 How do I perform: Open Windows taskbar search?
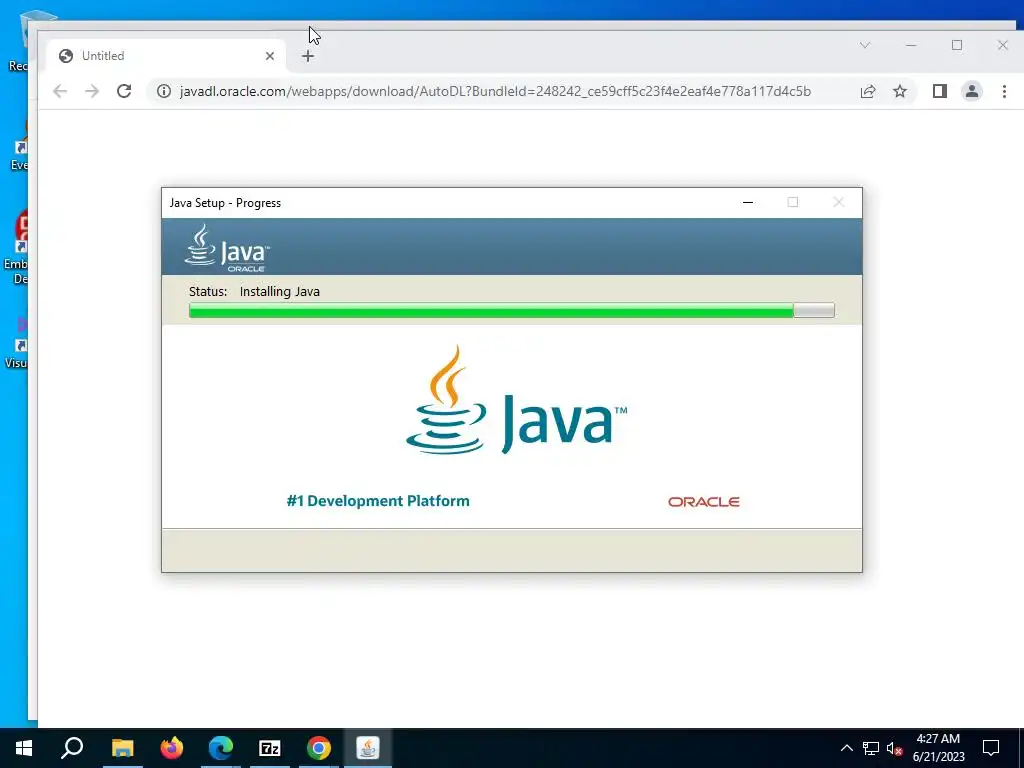point(72,748)
